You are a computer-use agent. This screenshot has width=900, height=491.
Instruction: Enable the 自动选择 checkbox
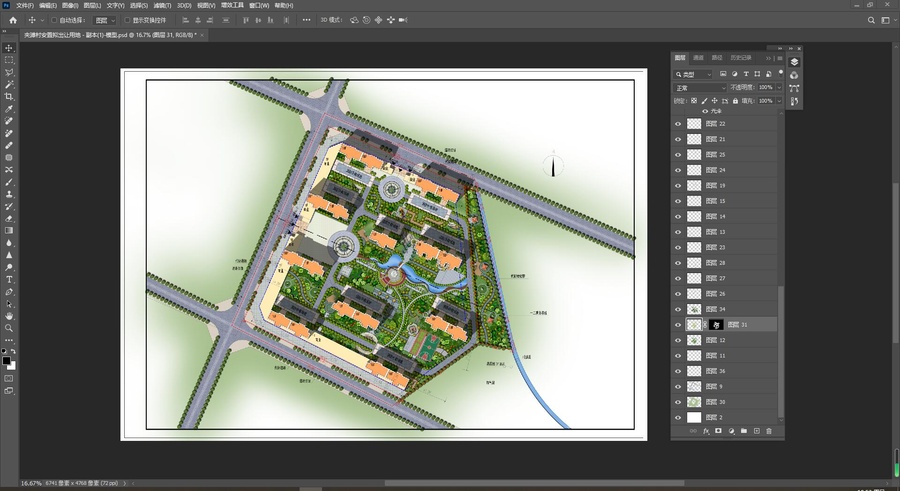point(54,20)
